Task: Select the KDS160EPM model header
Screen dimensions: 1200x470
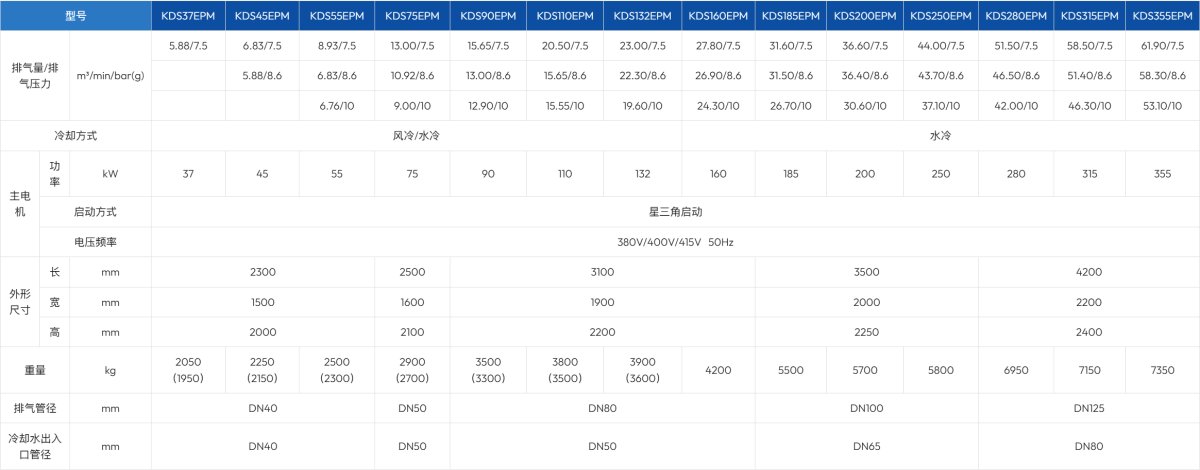Action: click(718, 16)
